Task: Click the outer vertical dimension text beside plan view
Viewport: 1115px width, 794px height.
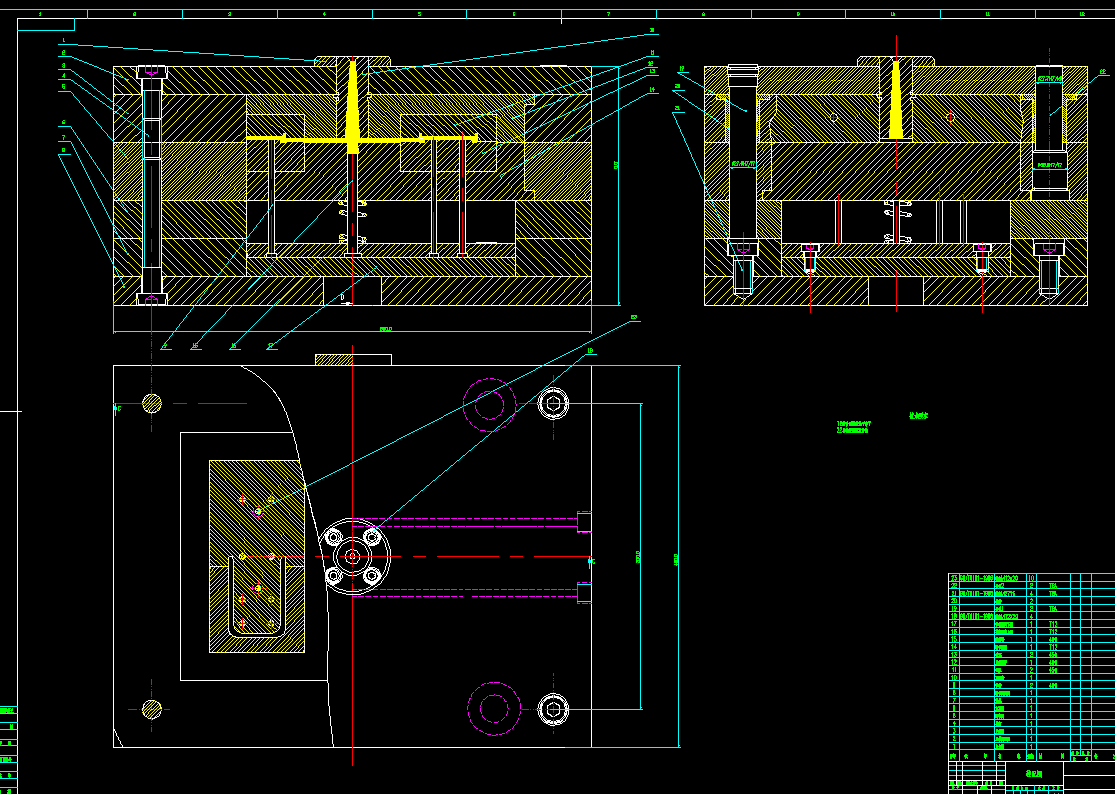Action: tap(676, 560)
